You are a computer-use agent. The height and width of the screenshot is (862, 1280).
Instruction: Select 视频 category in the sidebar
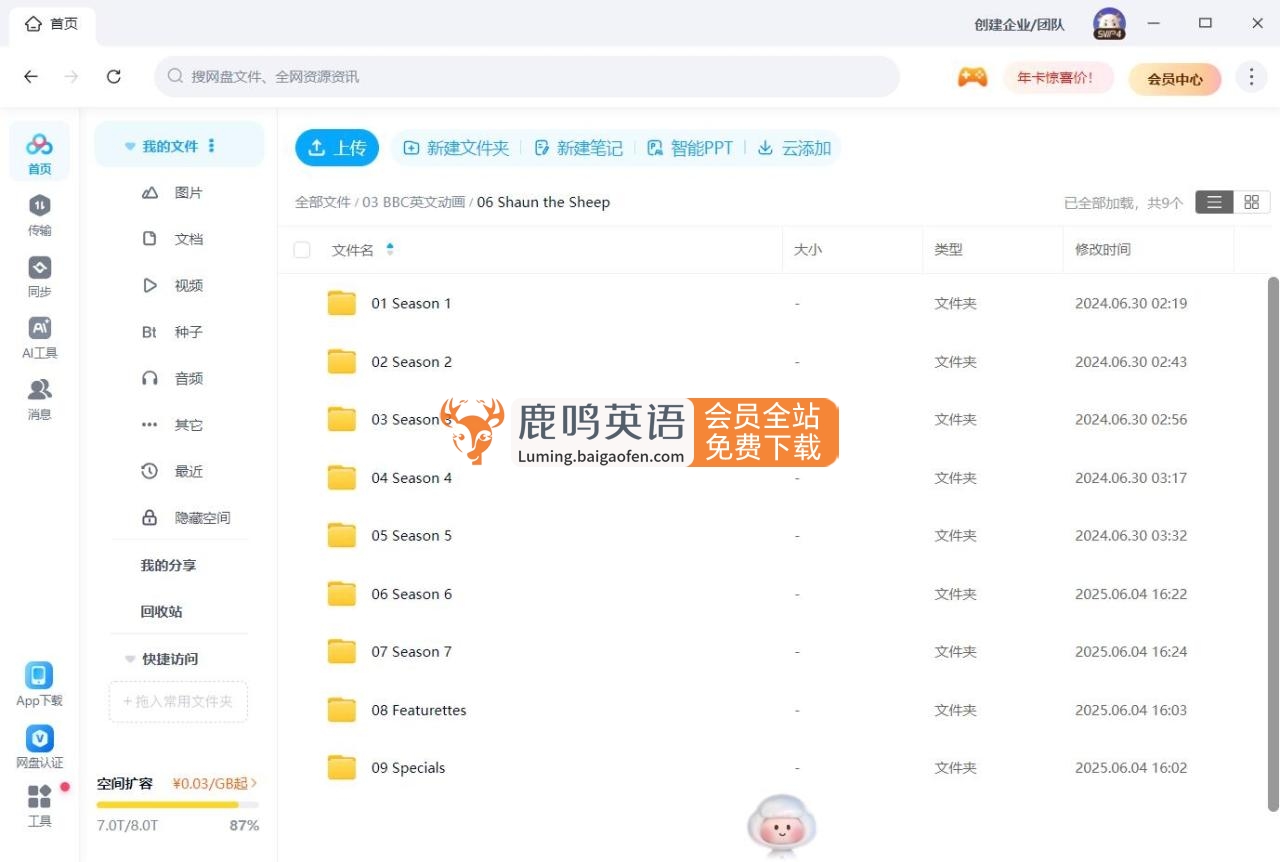188,285
